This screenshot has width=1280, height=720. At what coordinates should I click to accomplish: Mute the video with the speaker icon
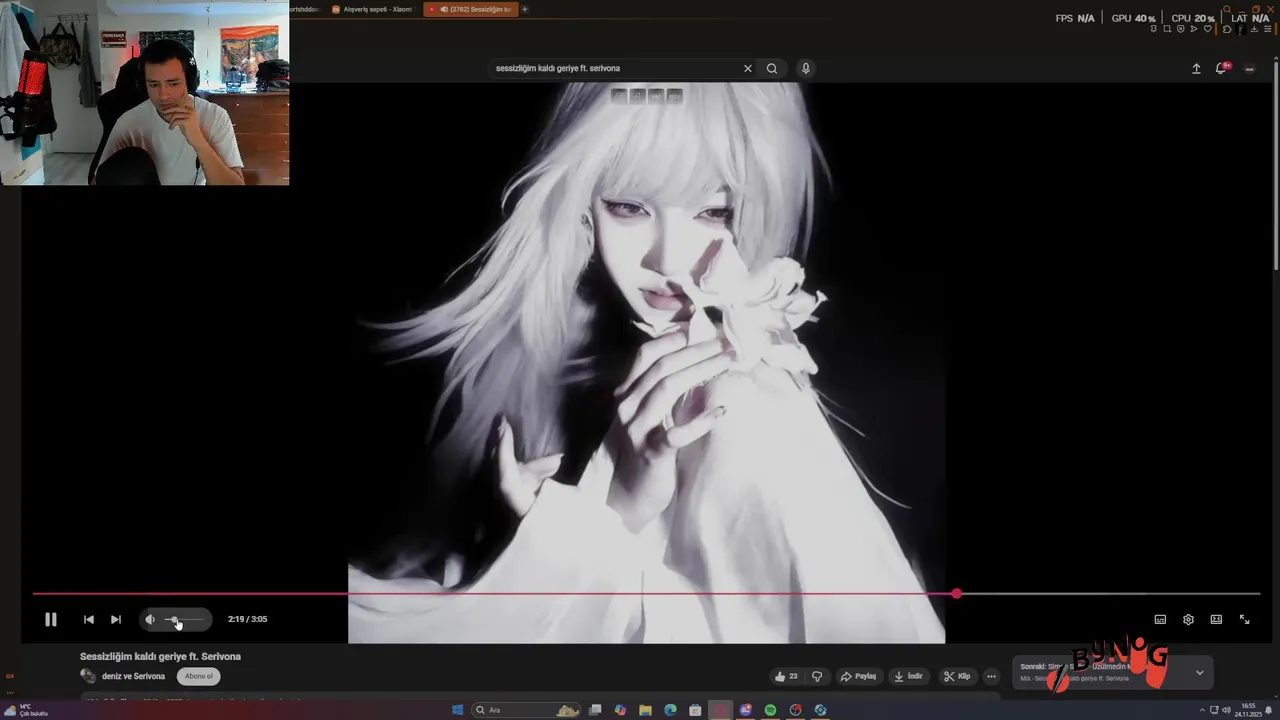150,619
